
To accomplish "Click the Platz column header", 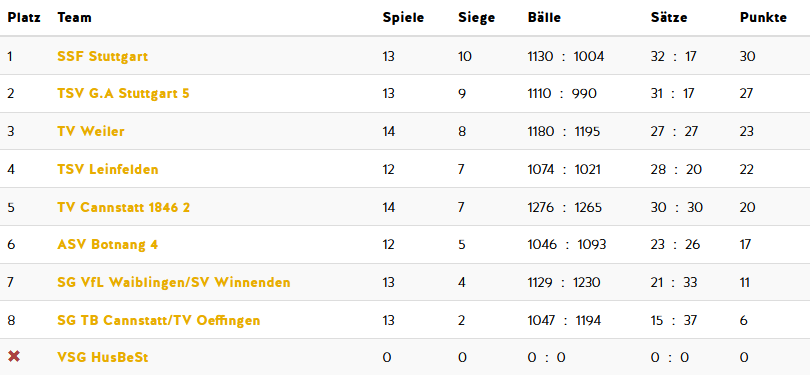I will [x=24, y=18].
